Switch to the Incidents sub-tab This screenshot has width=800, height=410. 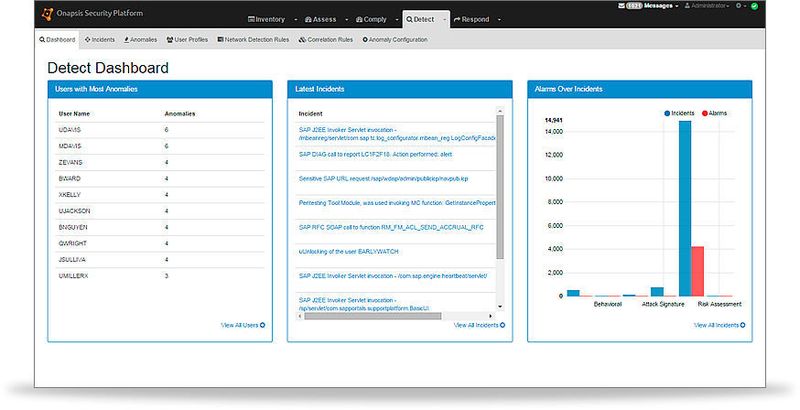click(x=100, y=40)
